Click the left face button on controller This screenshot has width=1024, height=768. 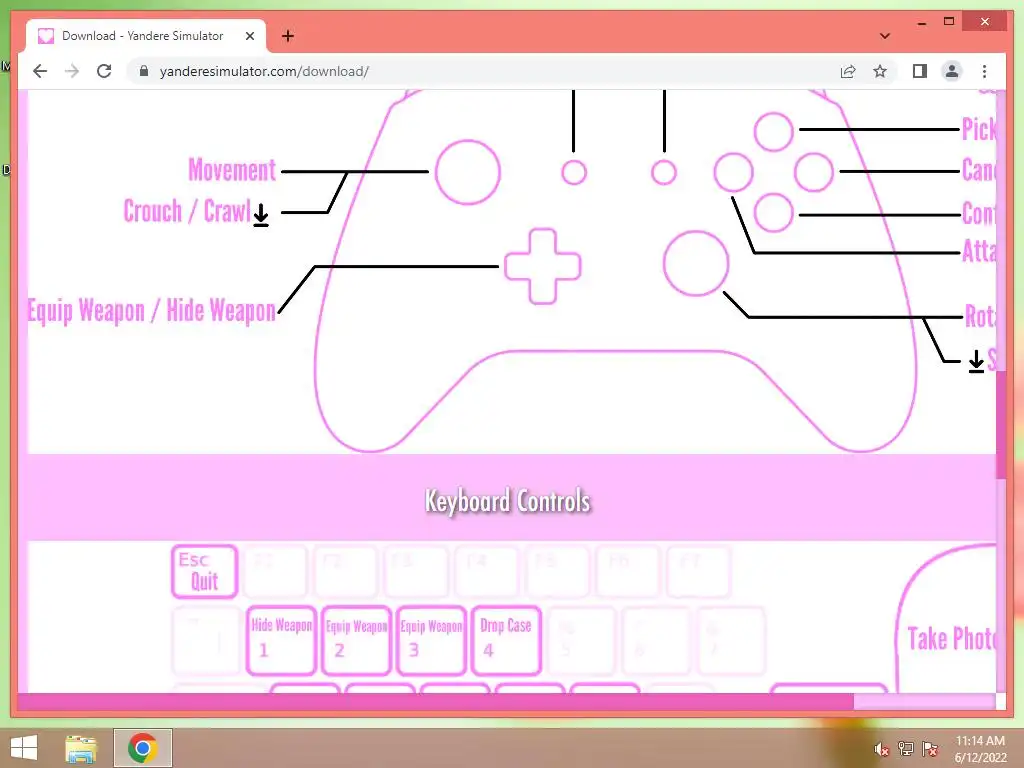pos(733,172)
